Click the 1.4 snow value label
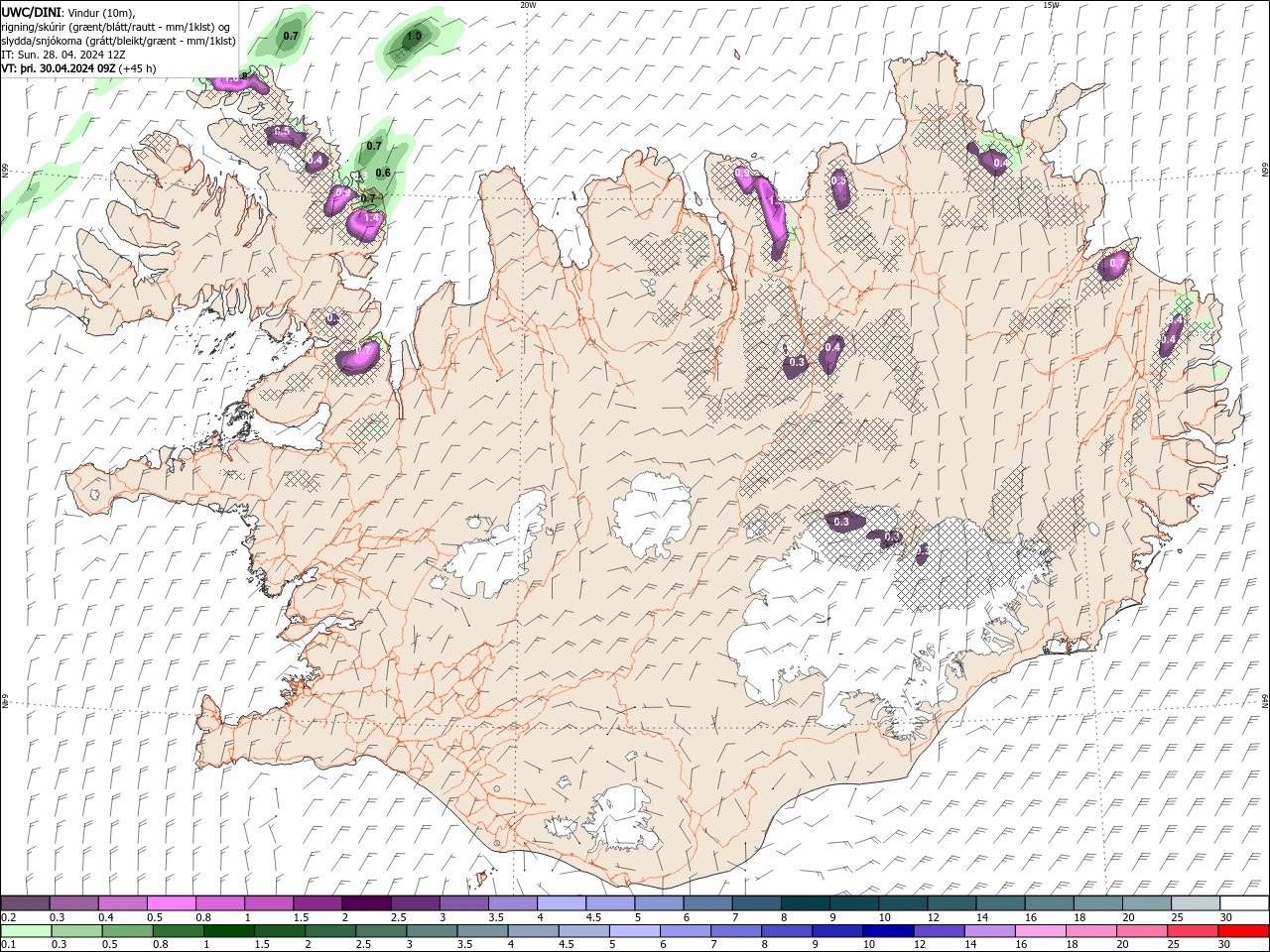The width and height of the screenshot is (1270, 952). [x=372, y=217]
